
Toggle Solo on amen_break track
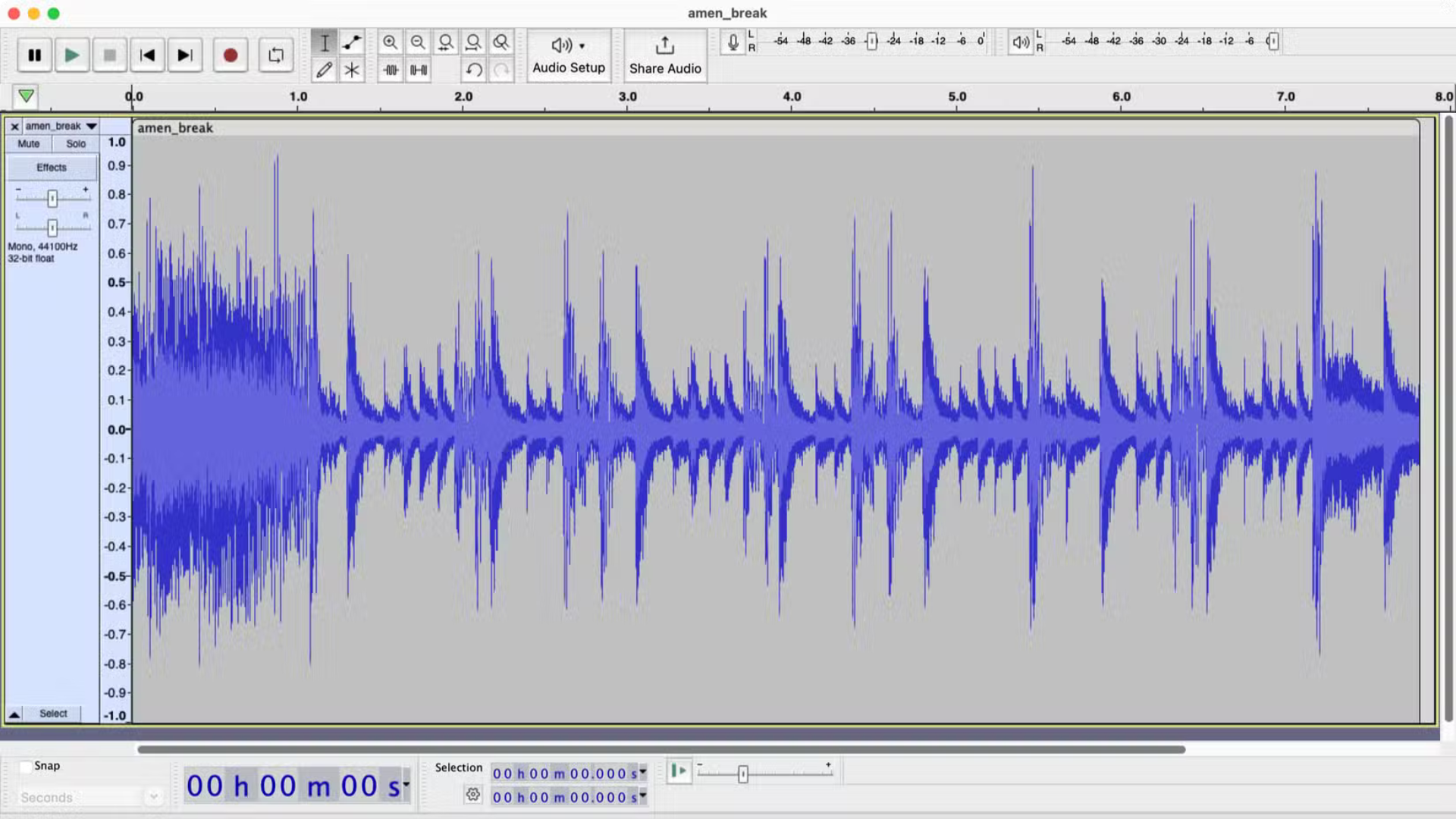76,143
